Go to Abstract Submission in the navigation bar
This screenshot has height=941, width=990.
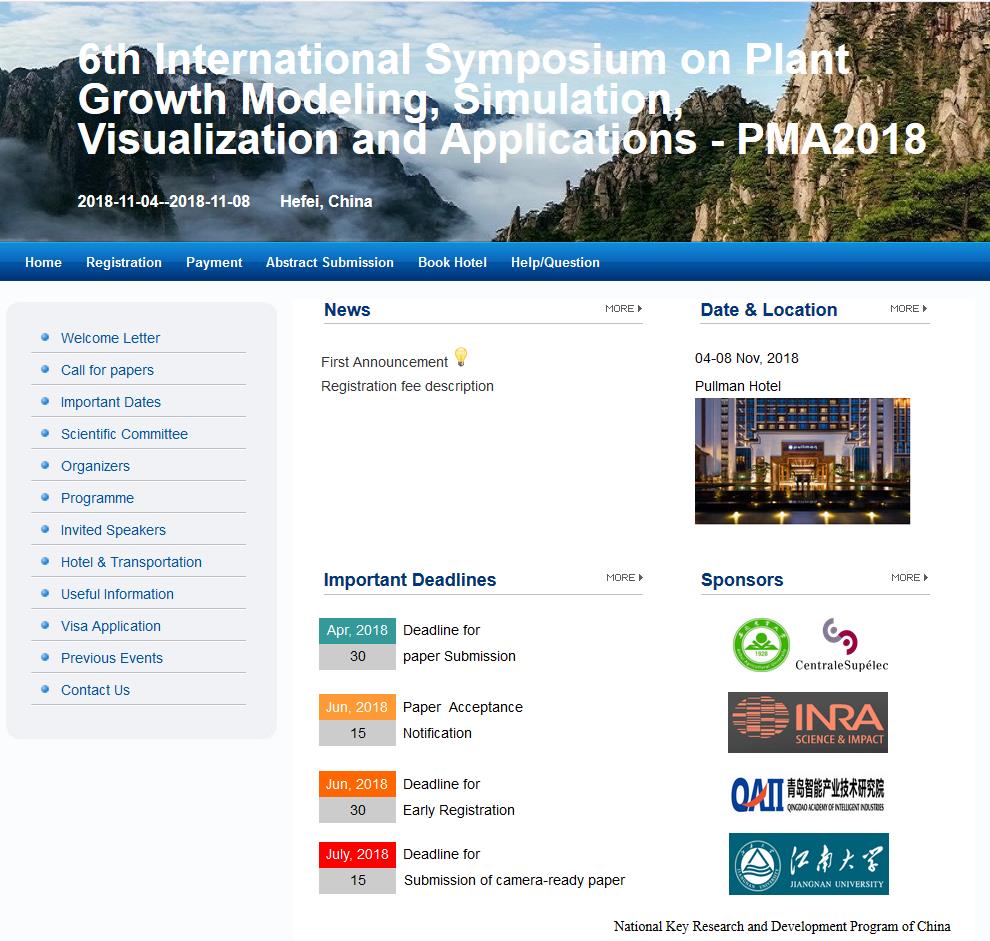pos(329,263)
